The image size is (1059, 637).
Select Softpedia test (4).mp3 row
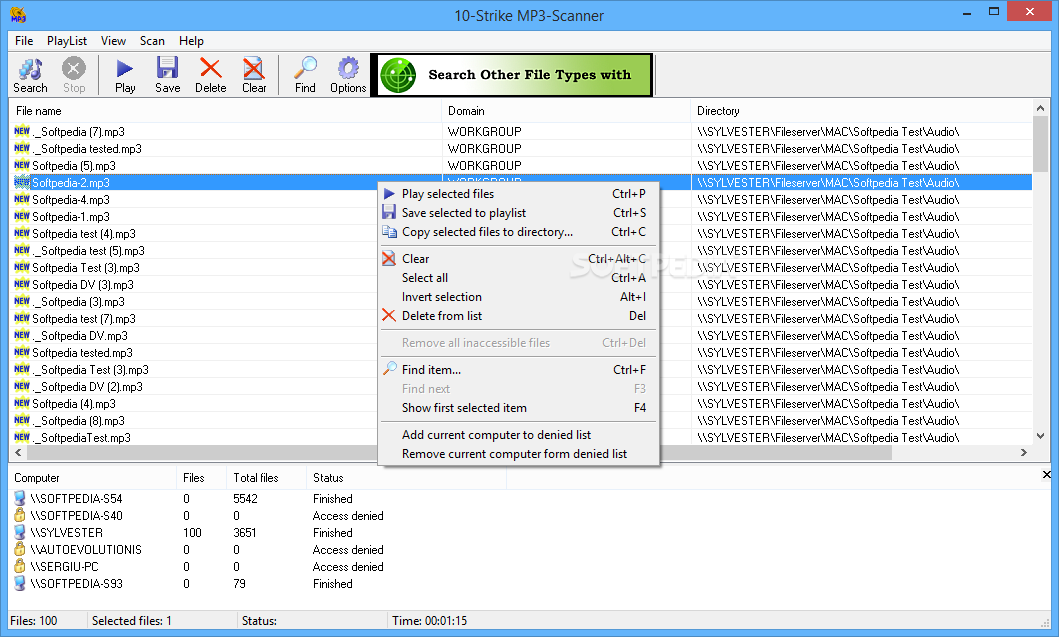pos(84,234)
